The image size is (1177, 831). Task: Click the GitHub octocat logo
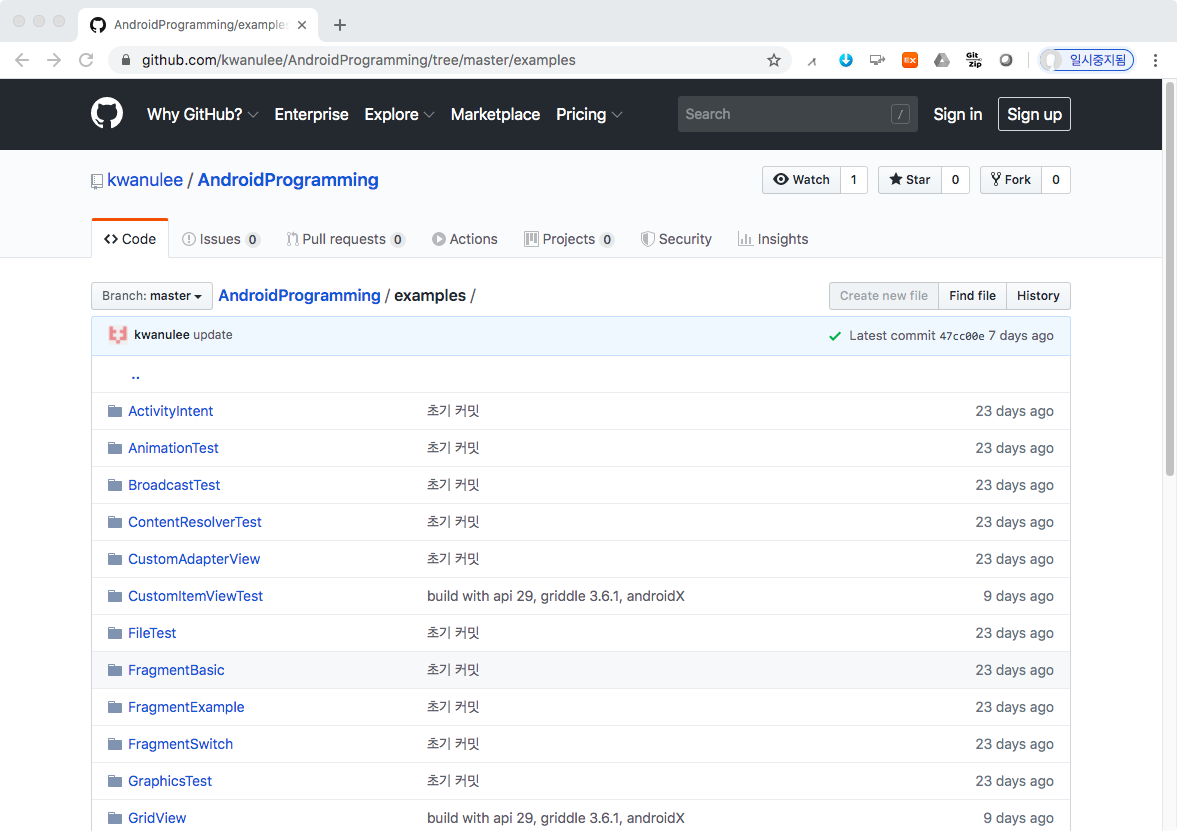[107, 114]
